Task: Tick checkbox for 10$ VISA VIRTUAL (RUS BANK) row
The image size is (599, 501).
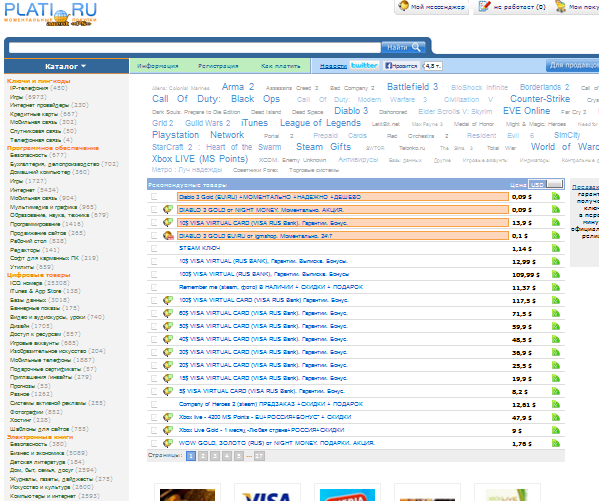Action: pos(154,261)
